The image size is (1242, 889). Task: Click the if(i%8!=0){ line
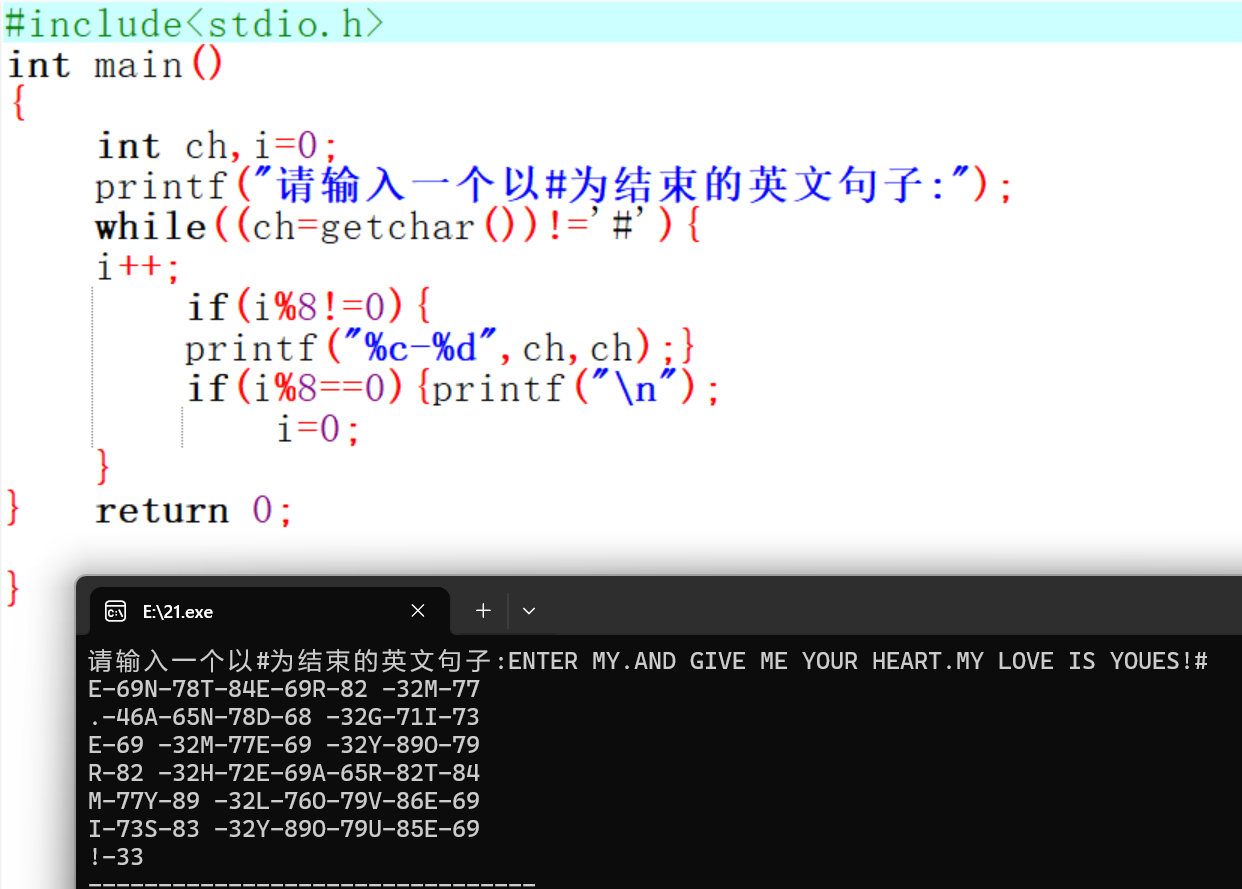(x=309, y=306)
